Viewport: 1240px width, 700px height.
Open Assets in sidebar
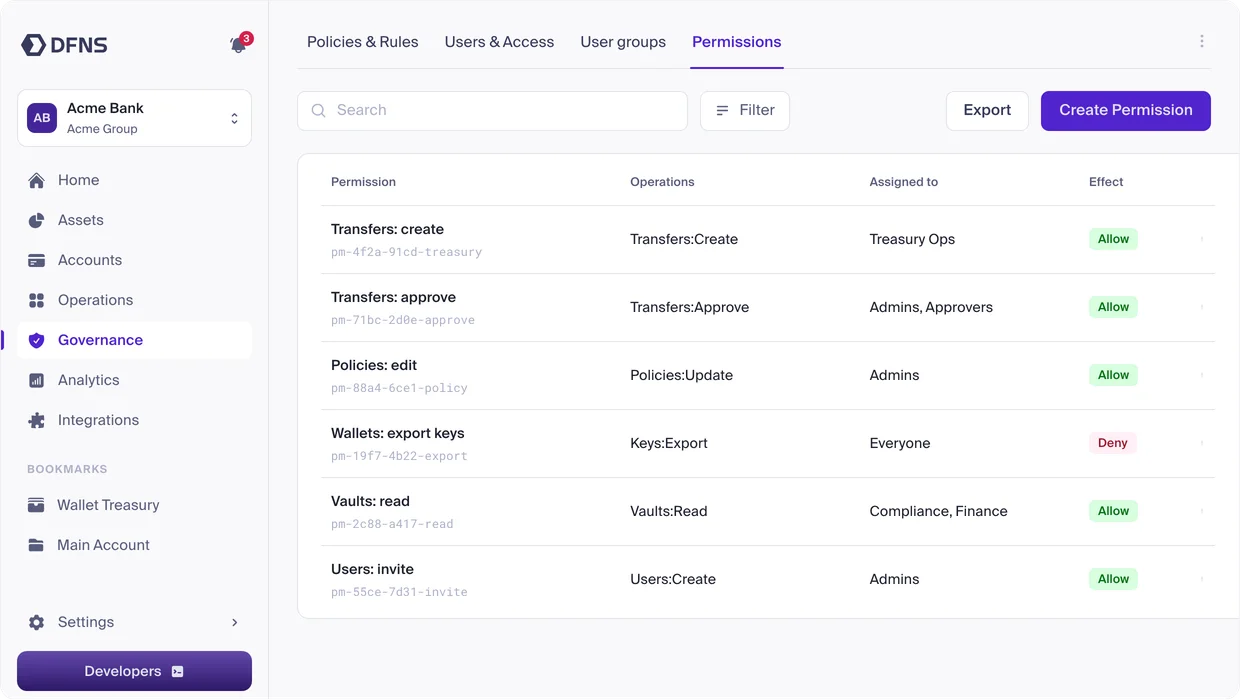pyautogui.click(x=134, y=220)
